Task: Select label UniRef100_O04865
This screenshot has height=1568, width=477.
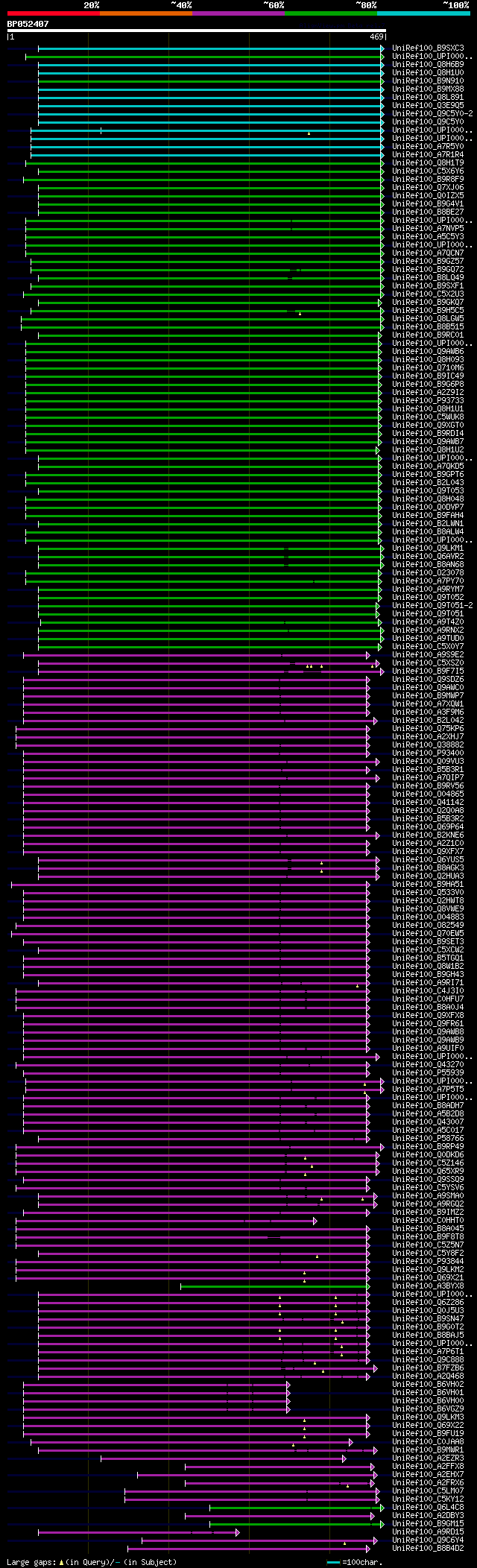Action: [428, 794]
